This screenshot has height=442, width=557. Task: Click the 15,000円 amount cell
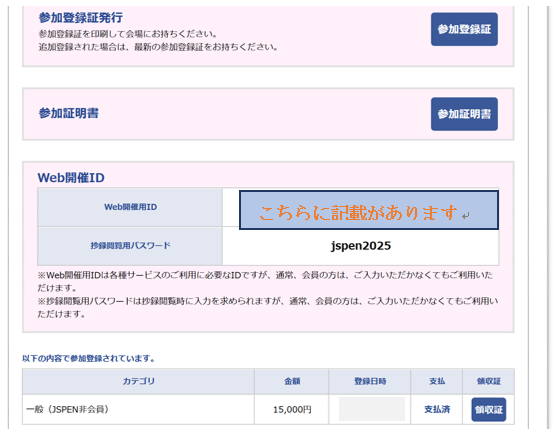click(292, 410)
